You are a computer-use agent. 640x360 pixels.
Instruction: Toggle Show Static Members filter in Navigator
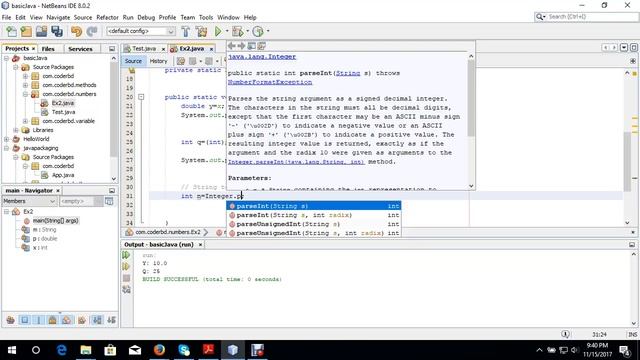pos(39,320)
